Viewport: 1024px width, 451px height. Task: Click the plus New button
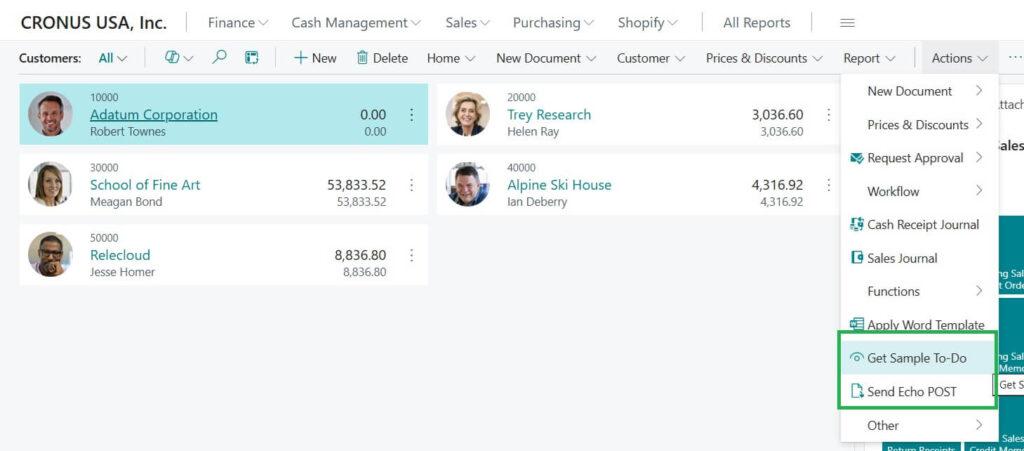point(315,58)
